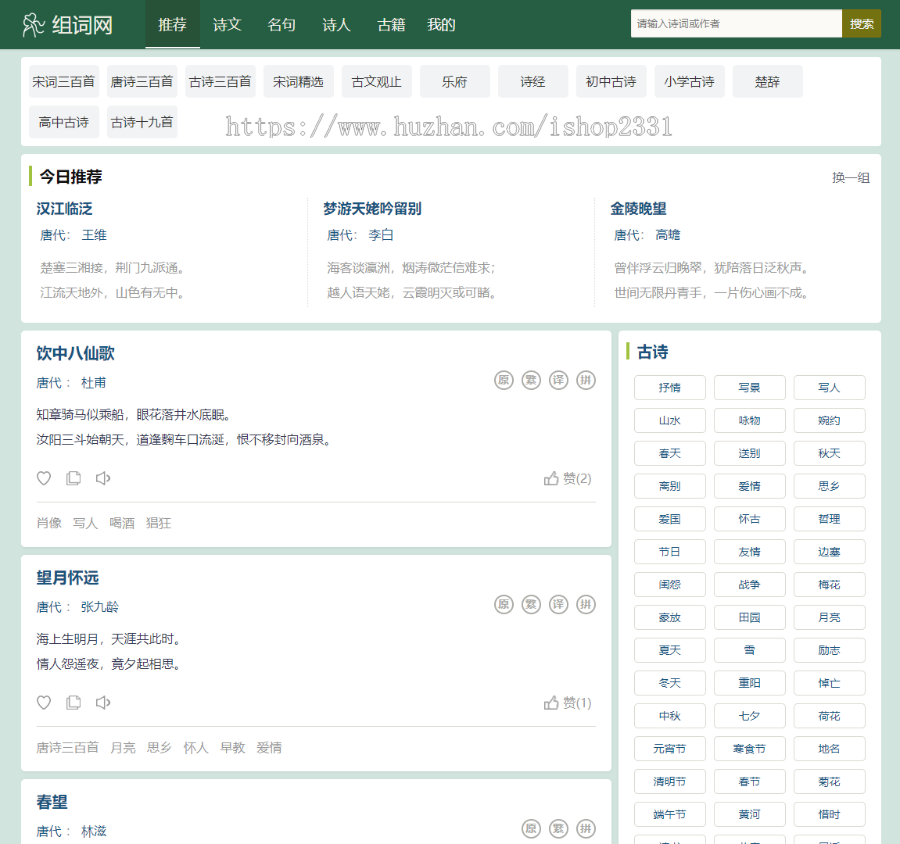
Task: Like 饮中八仙歌 with the thumbs-up icon
Action: 551,478
